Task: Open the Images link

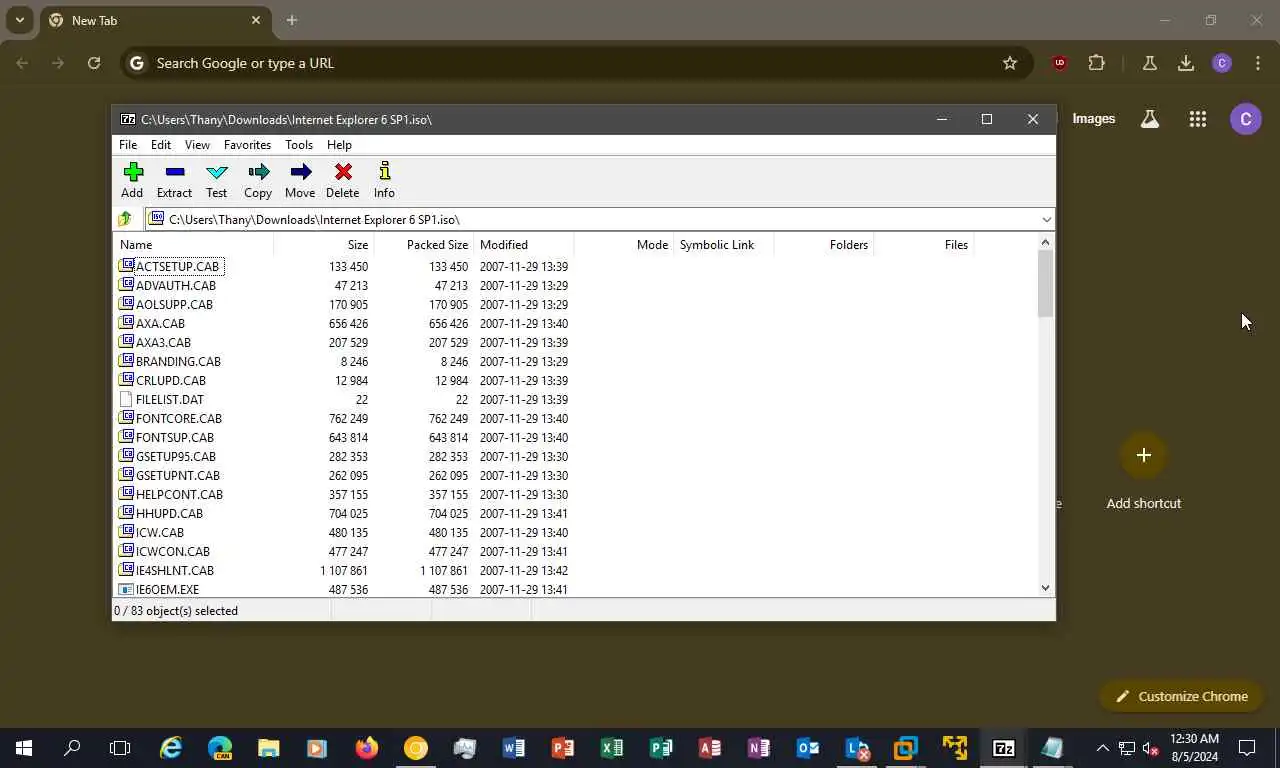Action: pyautogui.click(x=1093, y=119)
